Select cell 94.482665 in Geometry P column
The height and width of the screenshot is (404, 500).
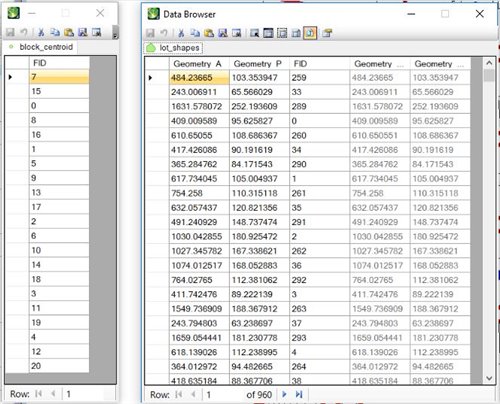pos(259,366)
